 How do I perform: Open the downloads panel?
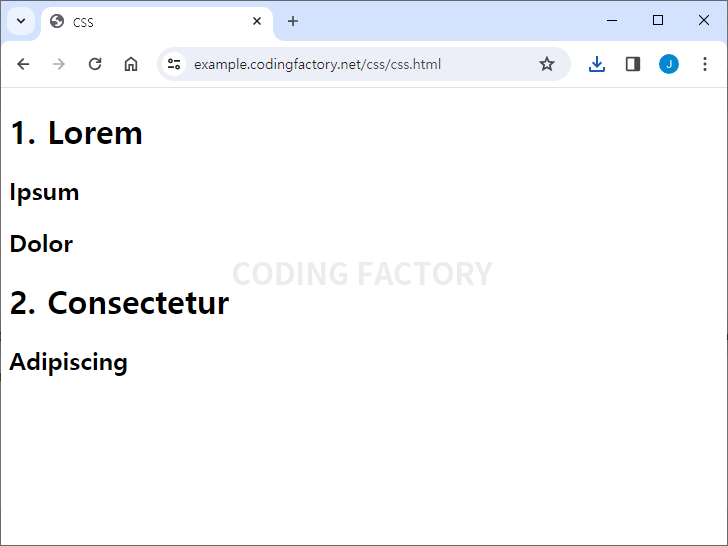(x=597, y=64)
